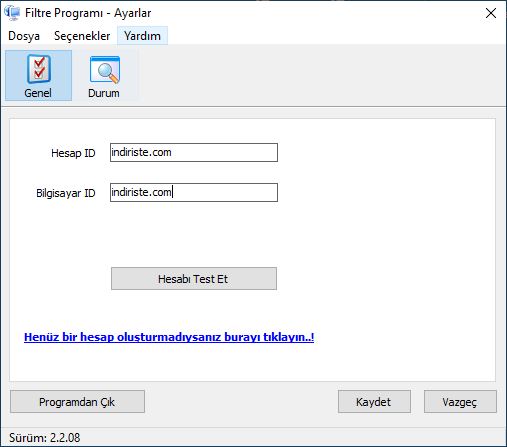Click the Bilgisayar ID label
The height and width of the screenshot is (447, 507).
66,193
